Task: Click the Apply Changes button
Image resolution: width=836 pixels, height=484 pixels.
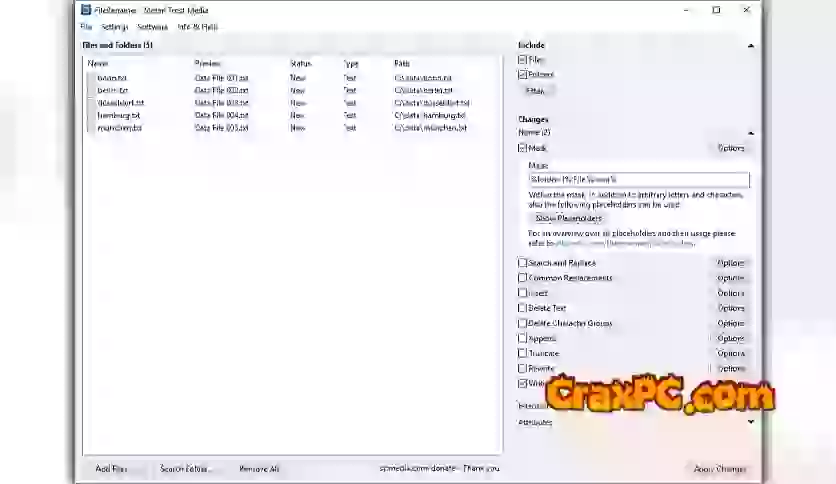Action: [x=720, y=469]
